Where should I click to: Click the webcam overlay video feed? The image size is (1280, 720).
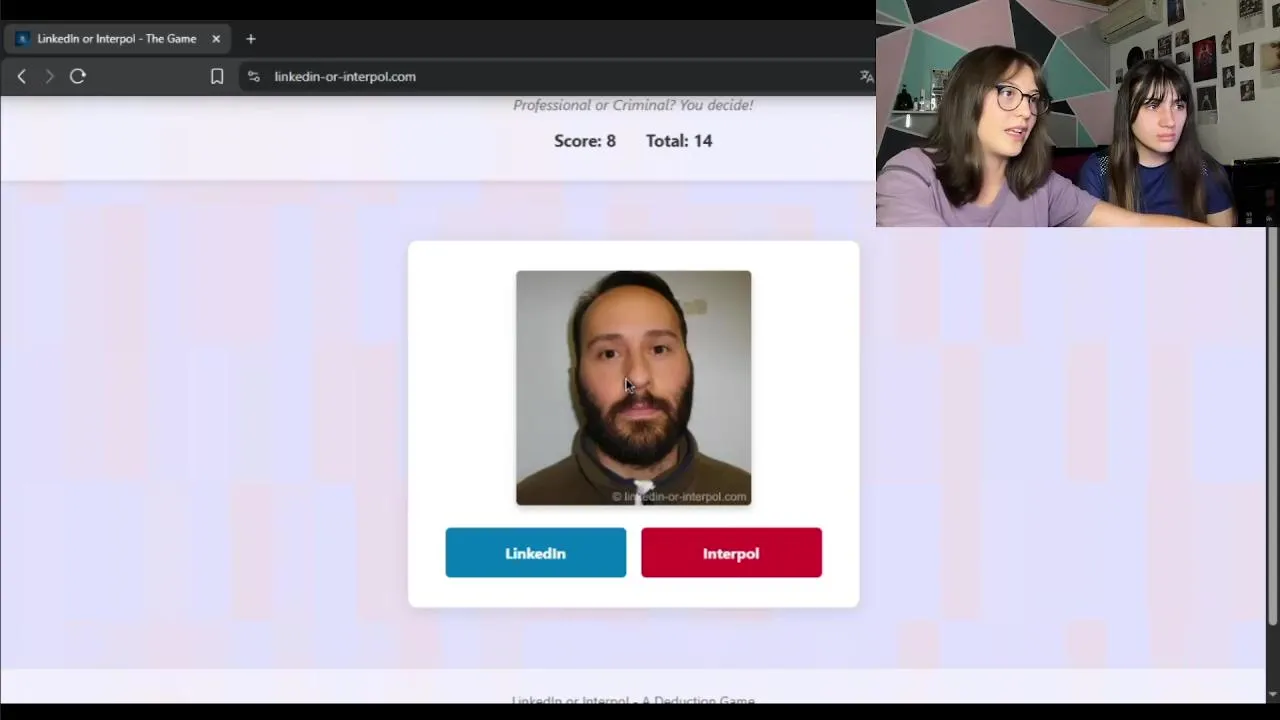click(x=1078, y=113)
